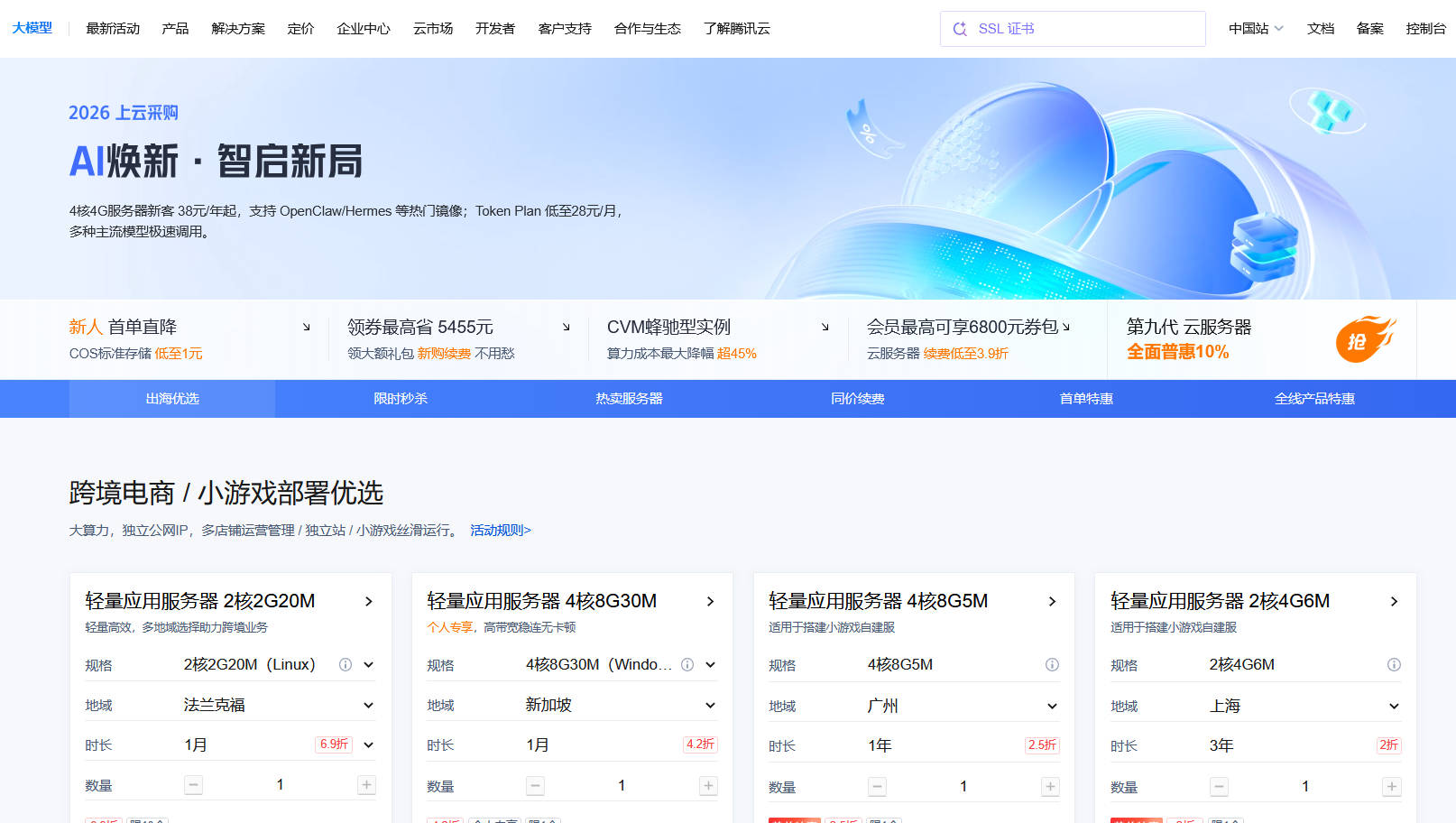Click the 第九代 云服务器 promo title

tap(1189, 327)
